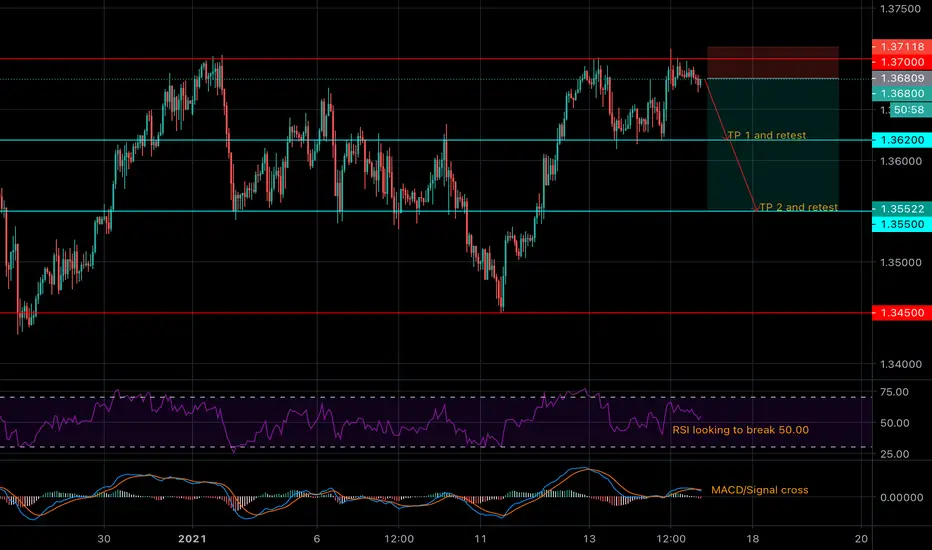Click the 20 date label on time axis
Viewport: 932px width, 550px height.
pos(861,539)
